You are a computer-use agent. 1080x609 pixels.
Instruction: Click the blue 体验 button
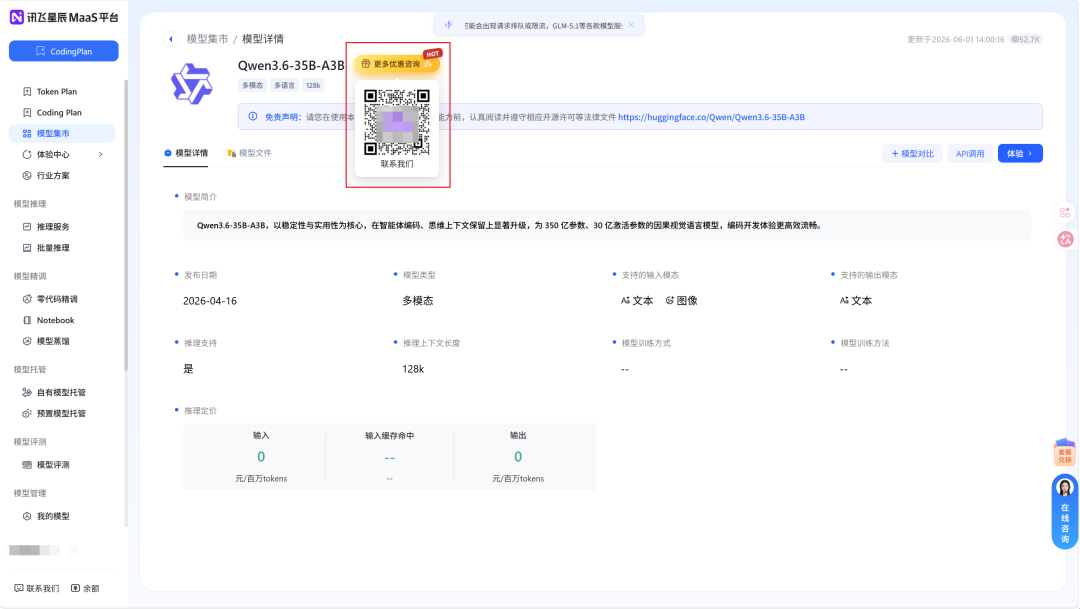click(x=1020, y=154)
